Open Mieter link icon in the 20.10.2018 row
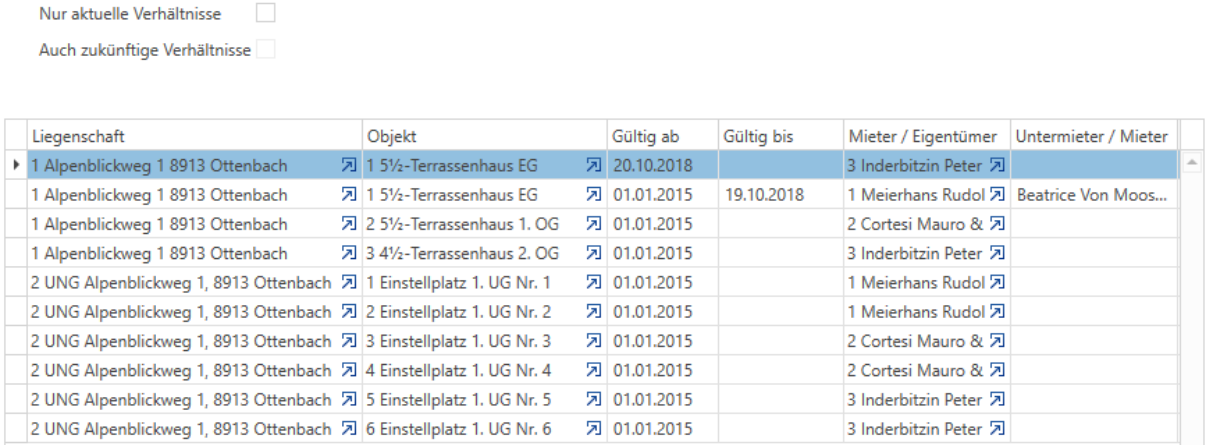Viewport: 1206px width, 446px height. (x=996, y=163)
